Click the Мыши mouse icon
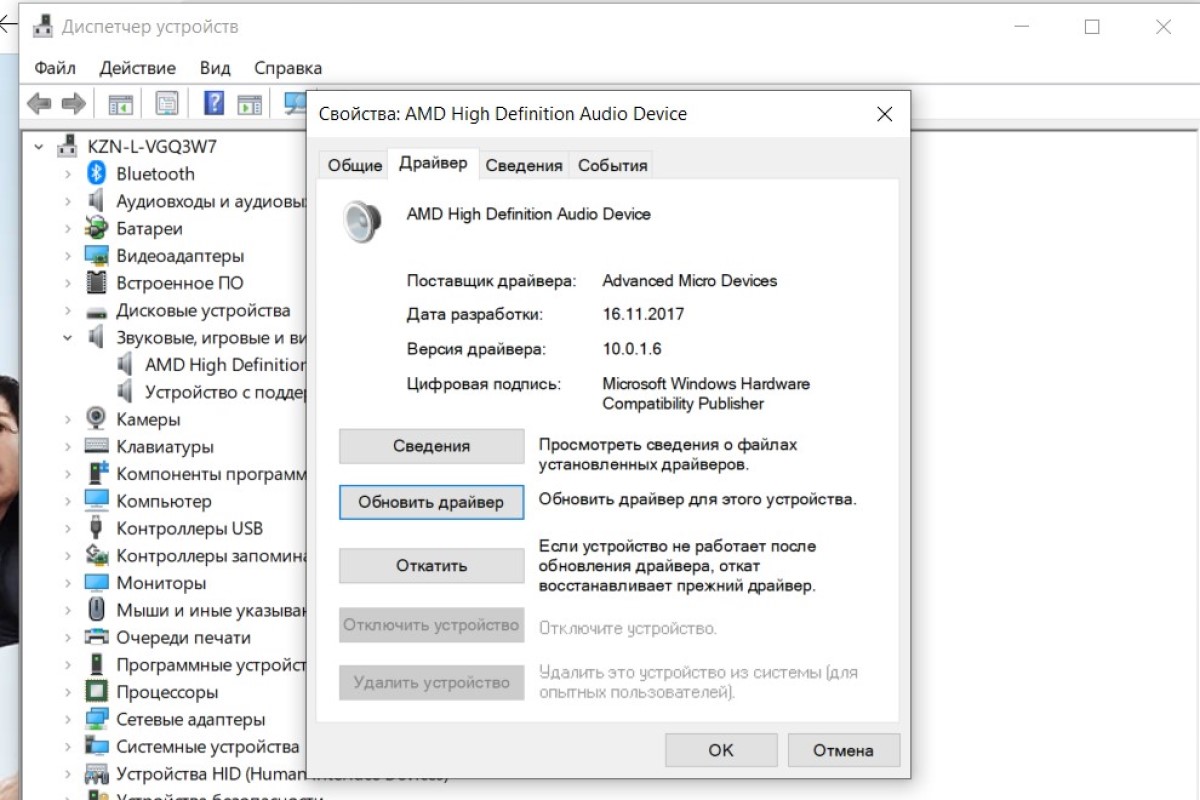The image size is (1200, 800). (97, 610)
